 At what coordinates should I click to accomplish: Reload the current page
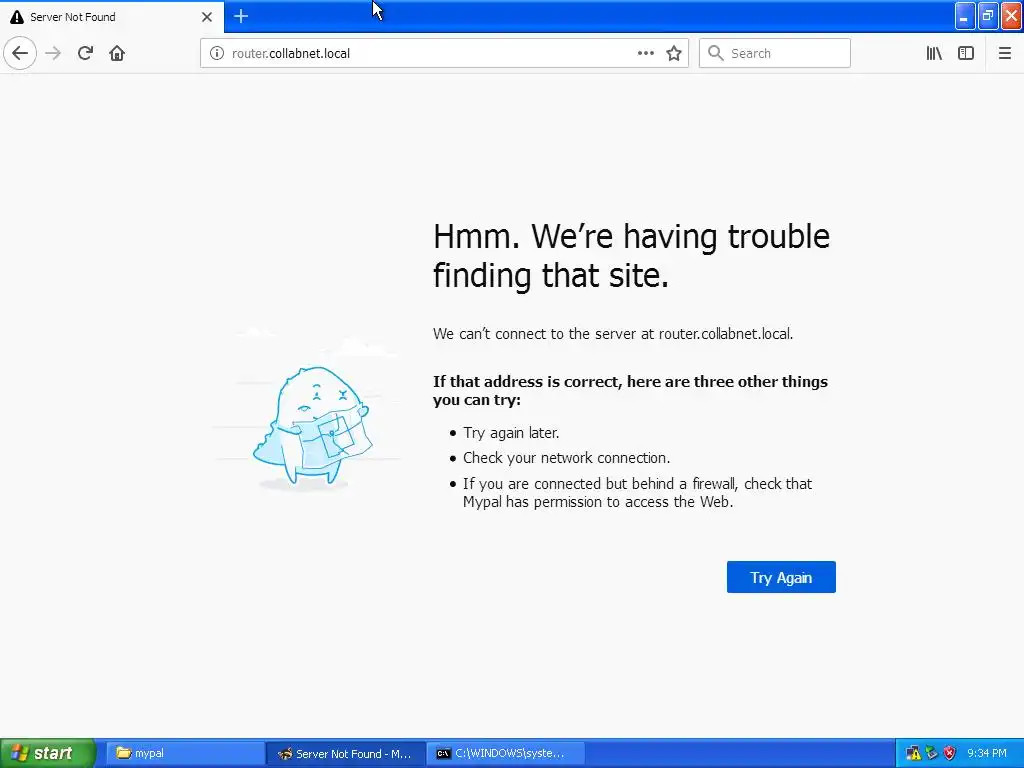coord(85,53)
